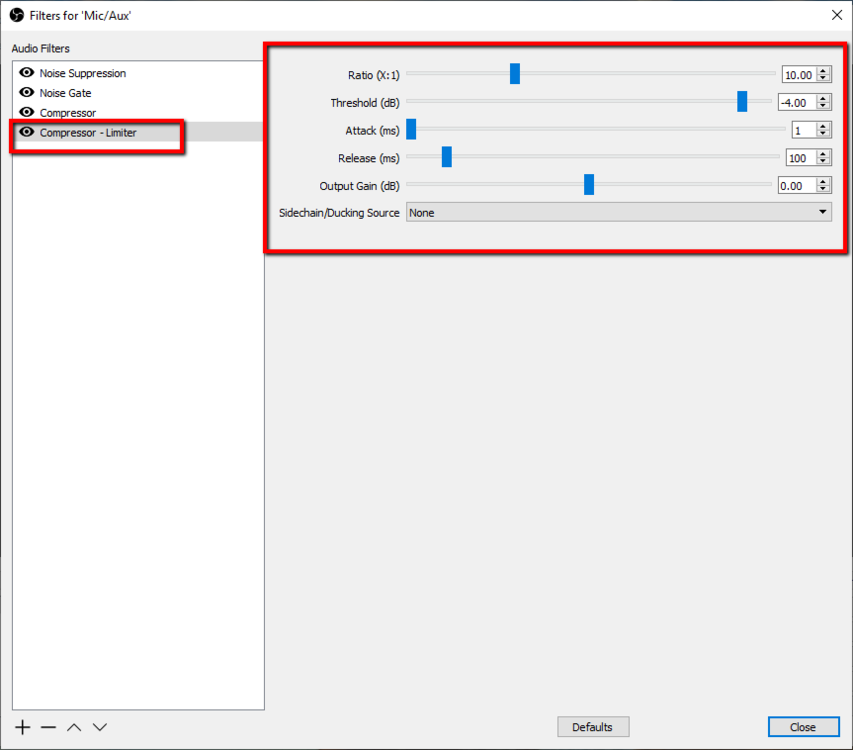Move filter up with up arrow
853x750 pixels.
pos(74,727)
